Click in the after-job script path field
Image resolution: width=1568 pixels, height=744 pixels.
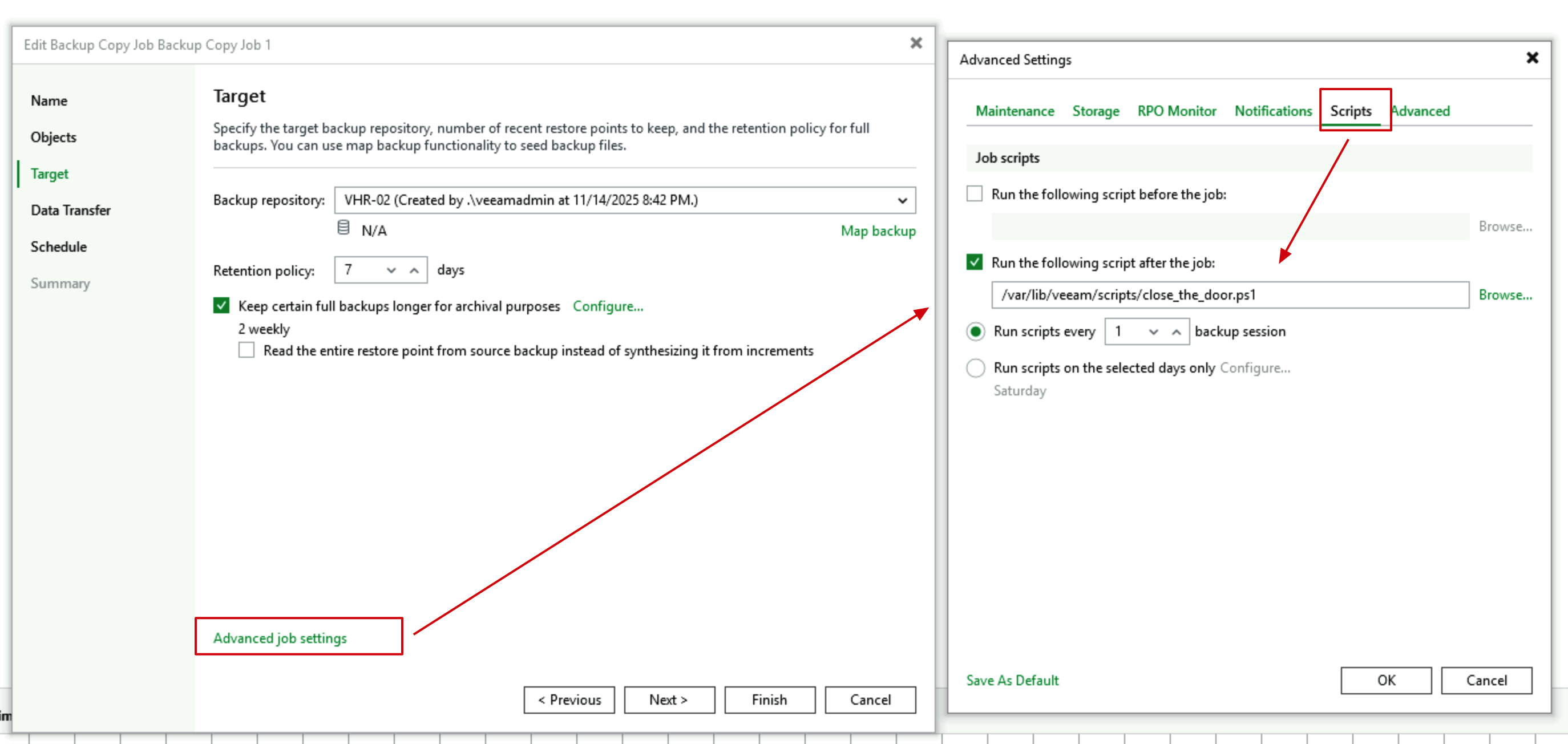tap(1230, 294)
